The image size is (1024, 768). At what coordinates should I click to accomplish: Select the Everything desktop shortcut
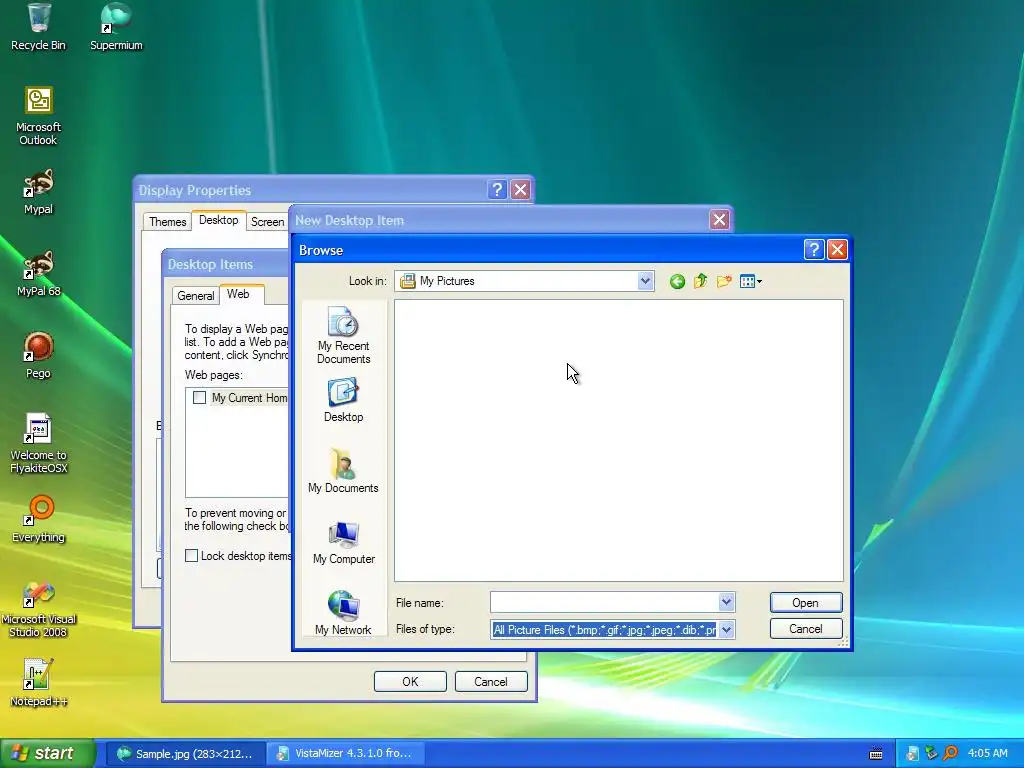[x=38, y=520]
